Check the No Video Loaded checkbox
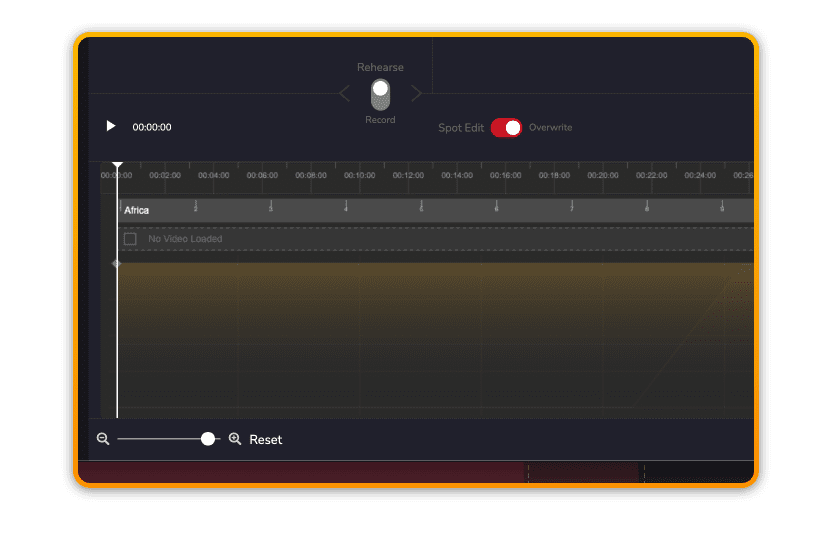Image resolution: width=834 pixels, height=537 pixels. [130, 239]
